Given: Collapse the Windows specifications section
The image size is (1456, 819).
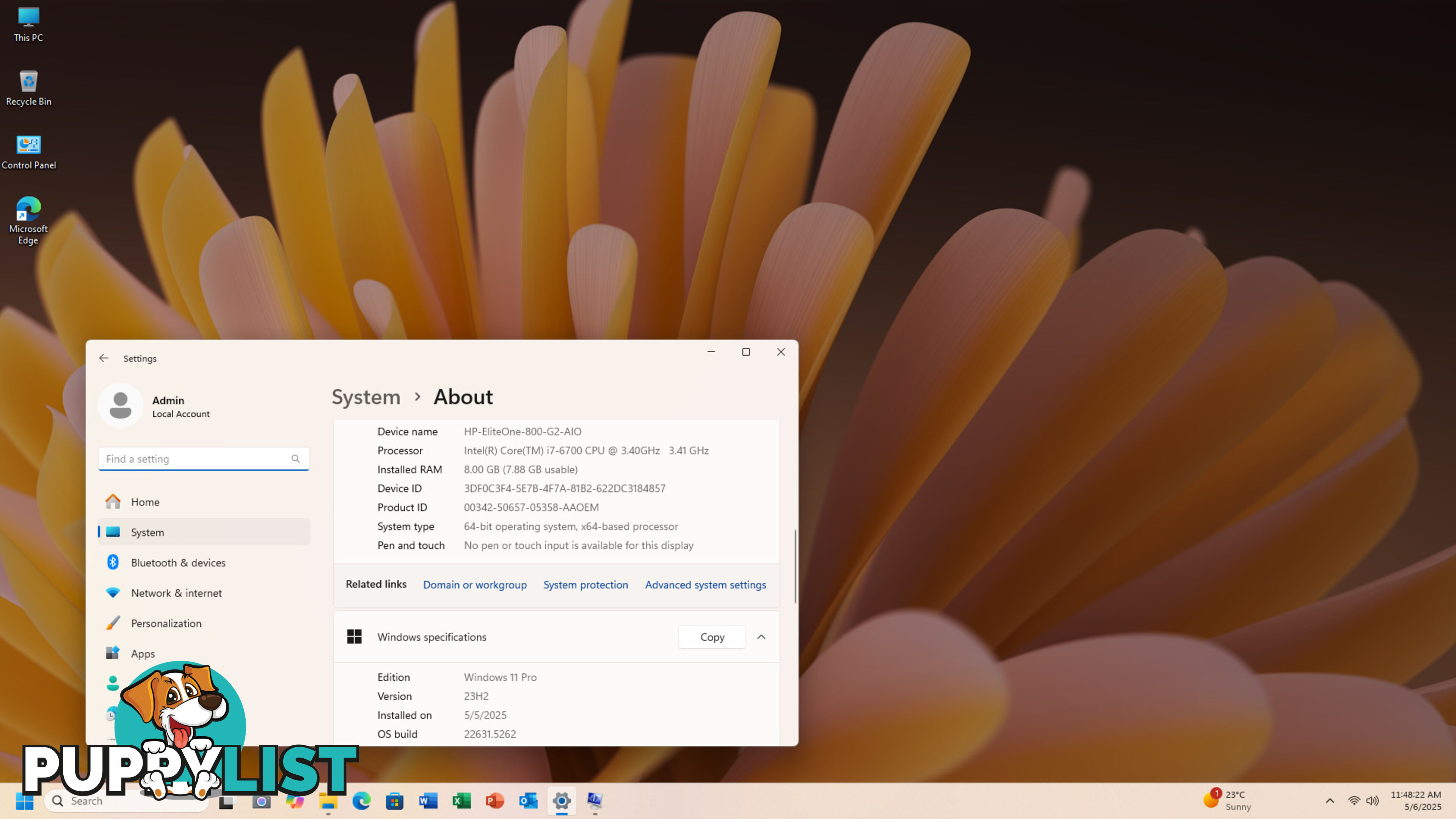Looking at the screenshot, I should (x=761, y=637).
